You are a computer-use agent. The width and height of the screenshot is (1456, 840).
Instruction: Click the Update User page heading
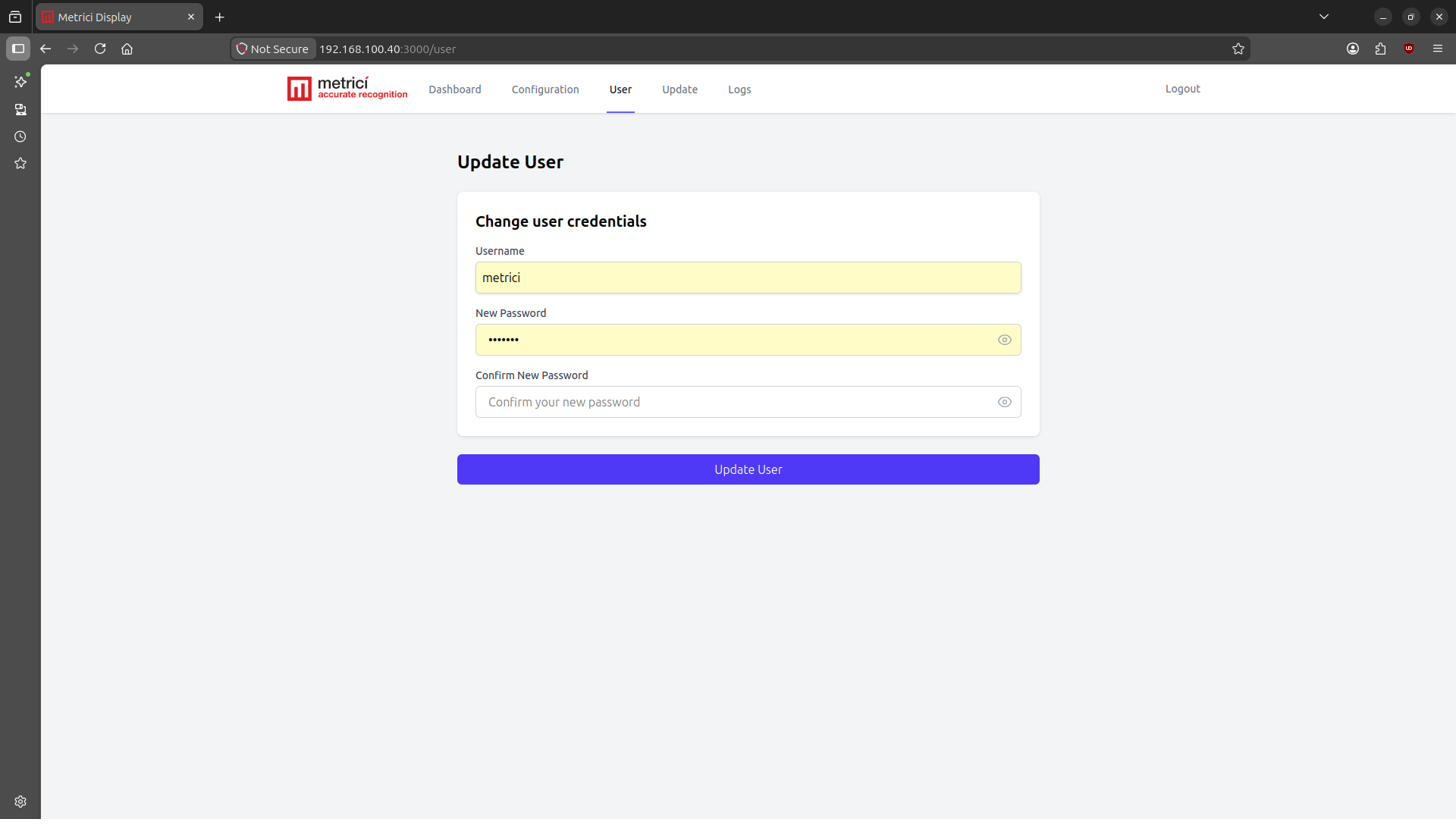[x=510, y=162]
